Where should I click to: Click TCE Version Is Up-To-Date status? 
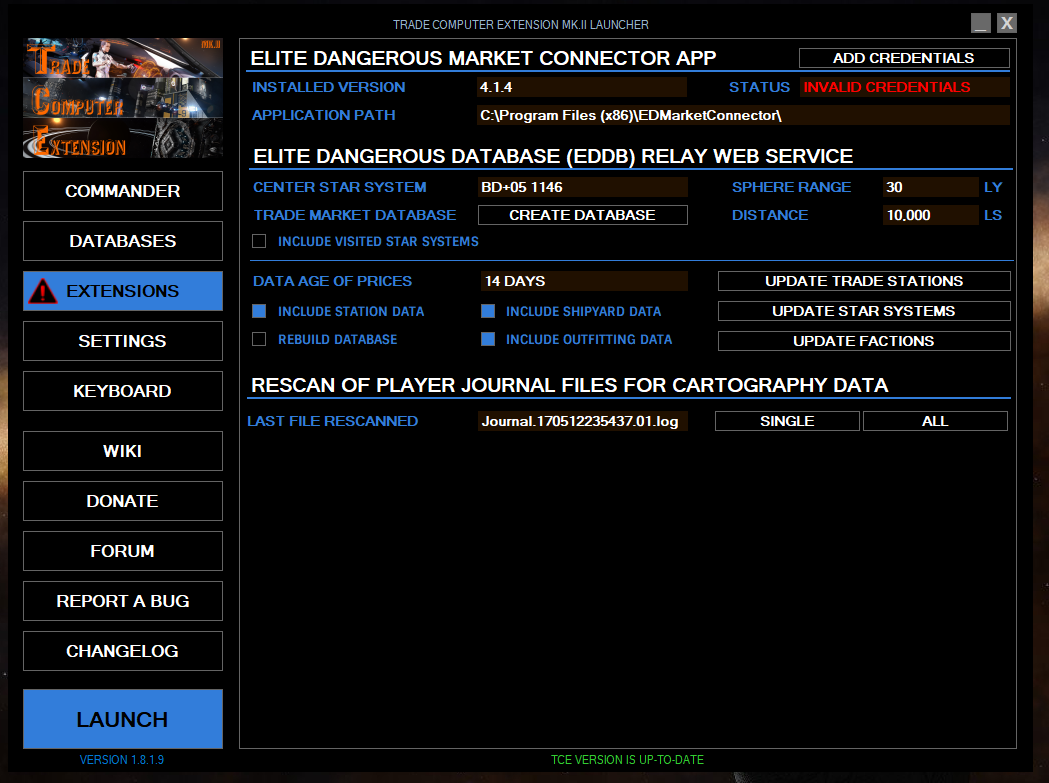[628, 760]
